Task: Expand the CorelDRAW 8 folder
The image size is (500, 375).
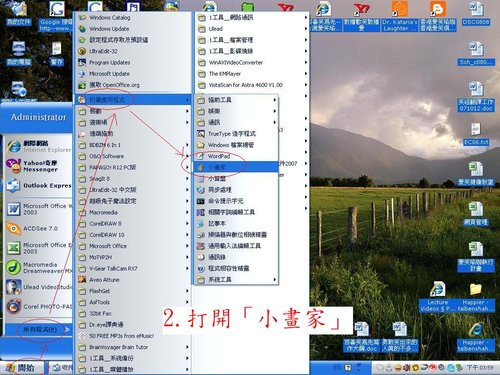Action: (133, 224)
